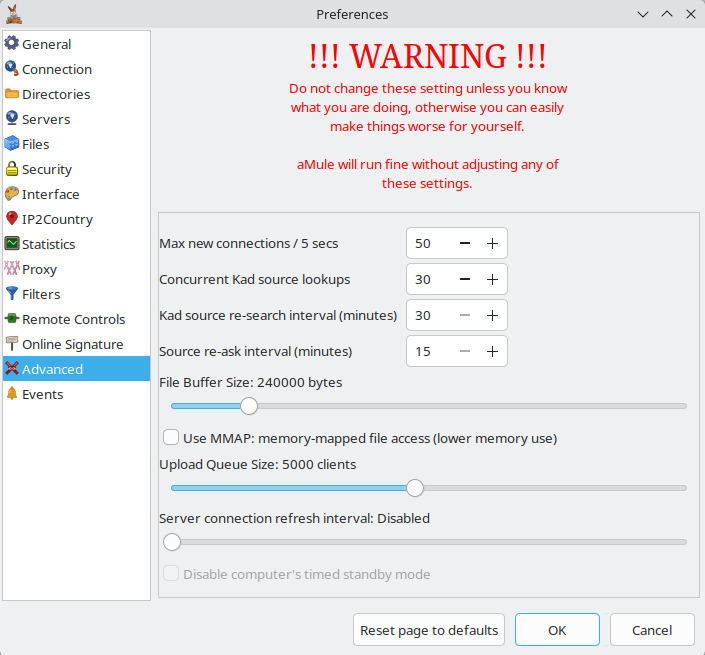
Task: Close the Preferences window
Action: (691, 14)
